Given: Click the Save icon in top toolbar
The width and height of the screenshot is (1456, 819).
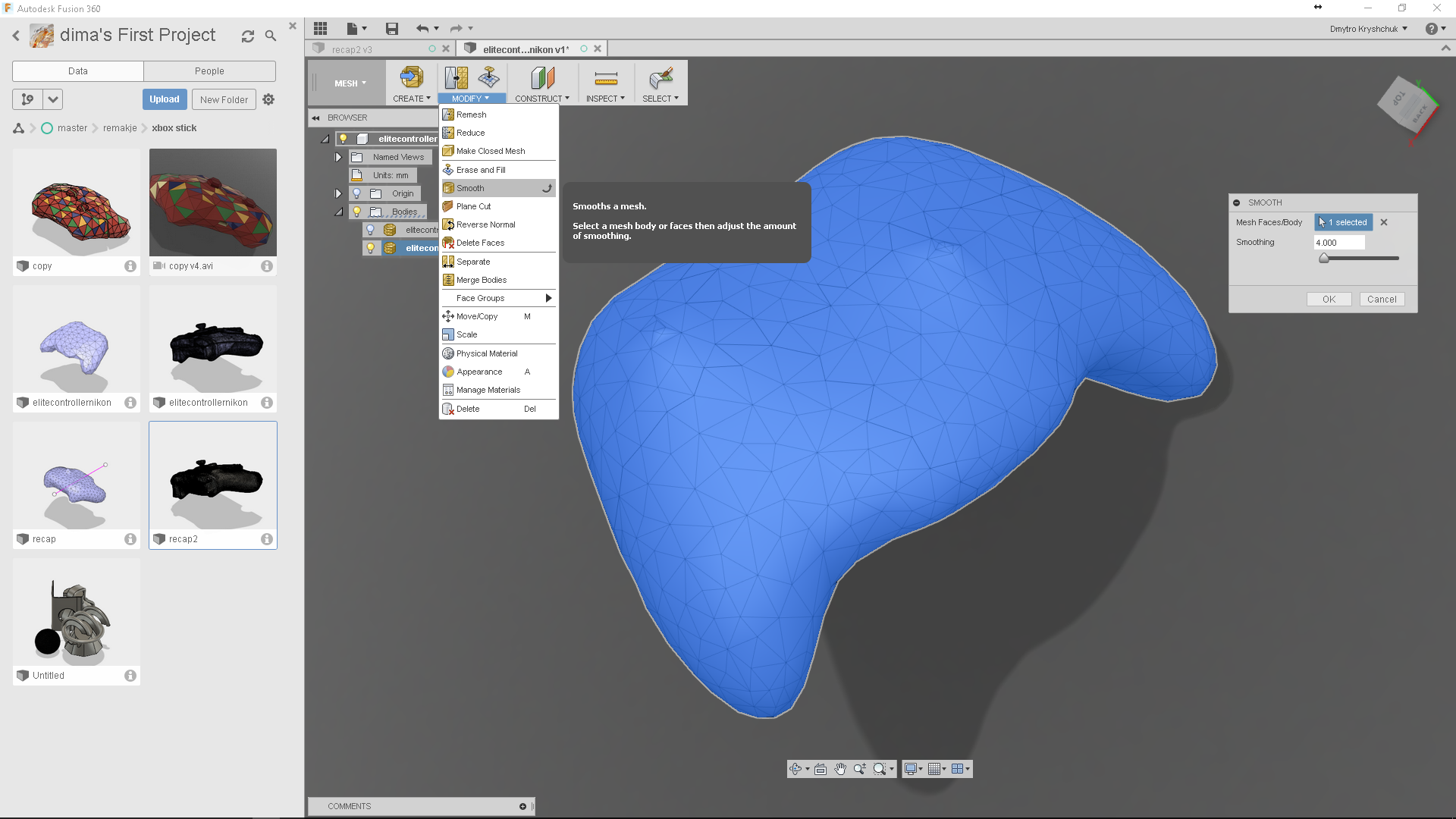Looking at the screenshot, I should click(x=391, y=28).
